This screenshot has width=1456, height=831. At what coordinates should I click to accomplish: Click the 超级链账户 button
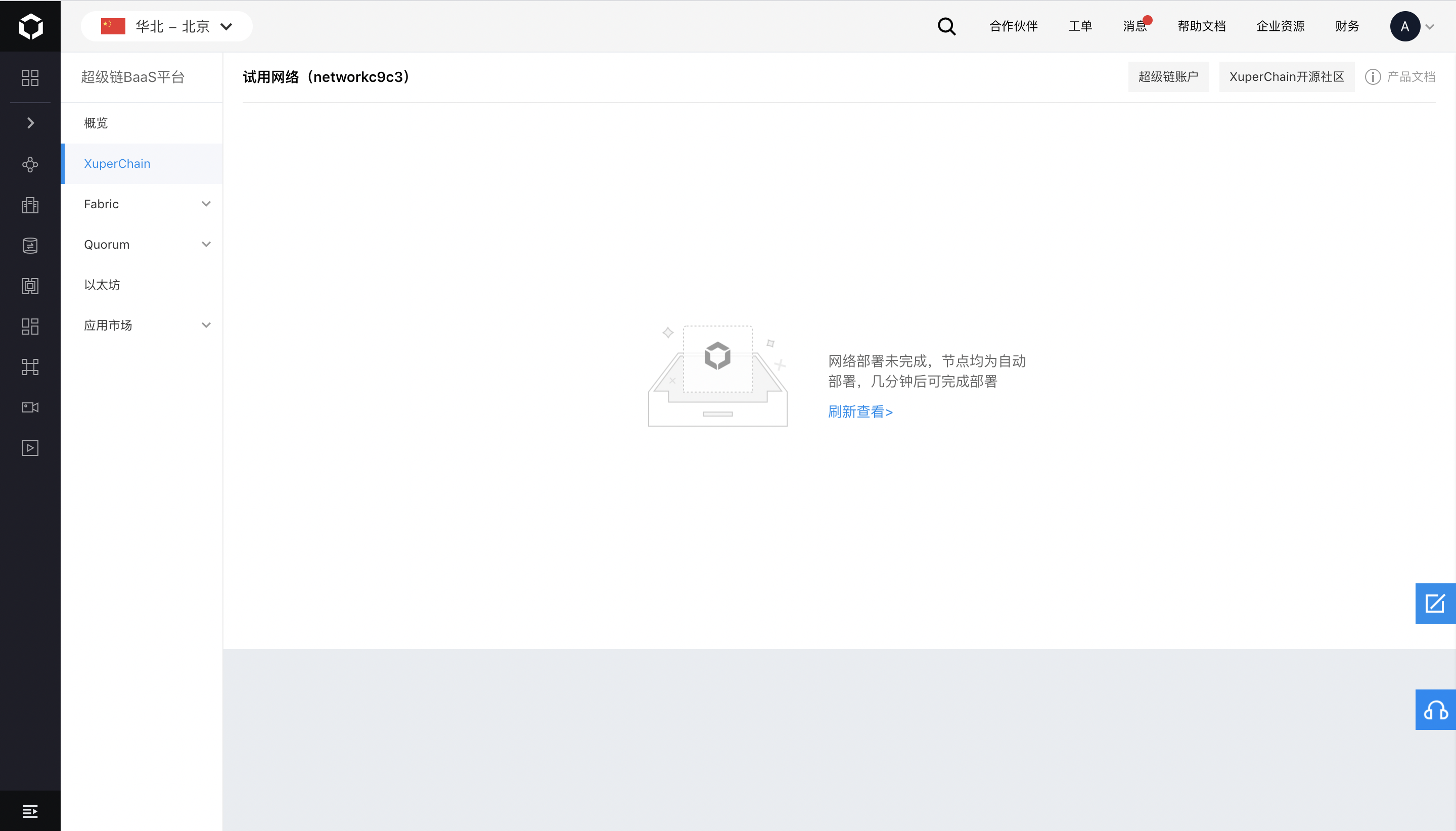click(x=1168, y=76)
